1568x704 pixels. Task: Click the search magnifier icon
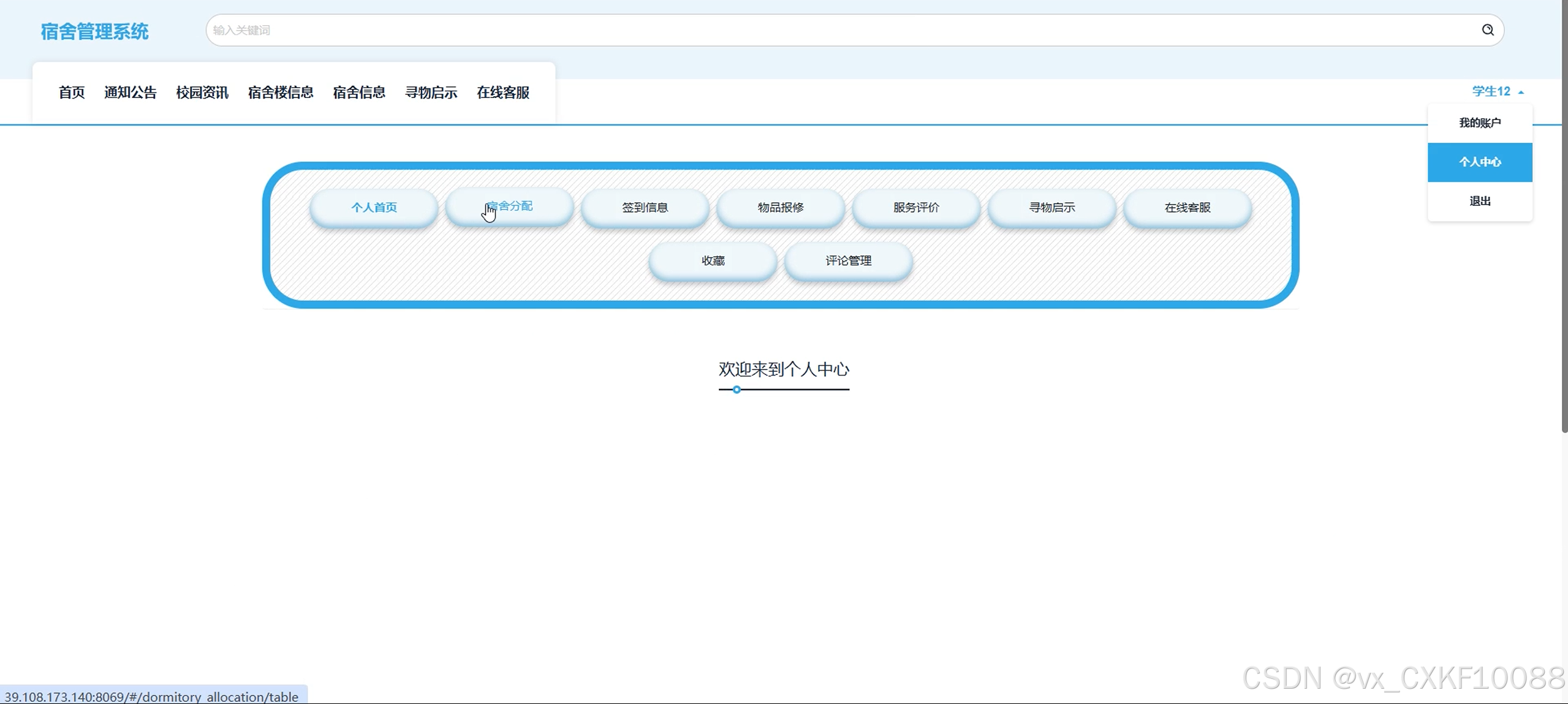pos(1487,30)
